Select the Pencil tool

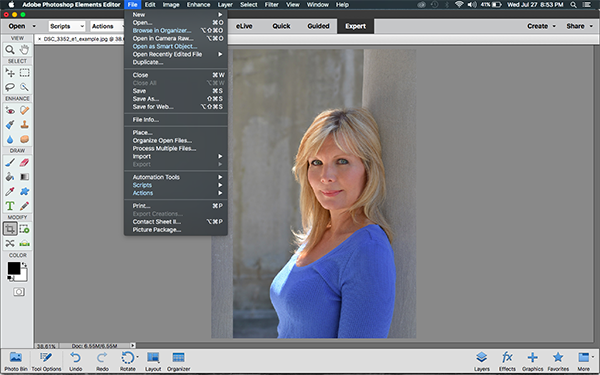point(24,206)
